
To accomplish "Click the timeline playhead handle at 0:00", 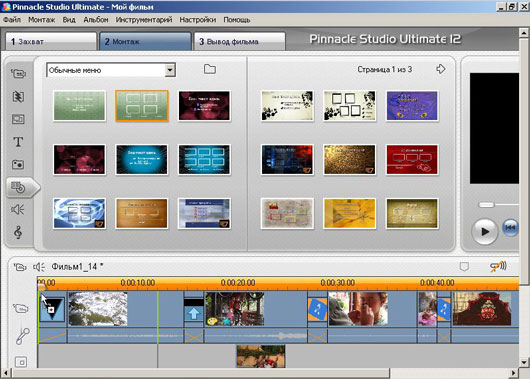I will coord(42,287).
